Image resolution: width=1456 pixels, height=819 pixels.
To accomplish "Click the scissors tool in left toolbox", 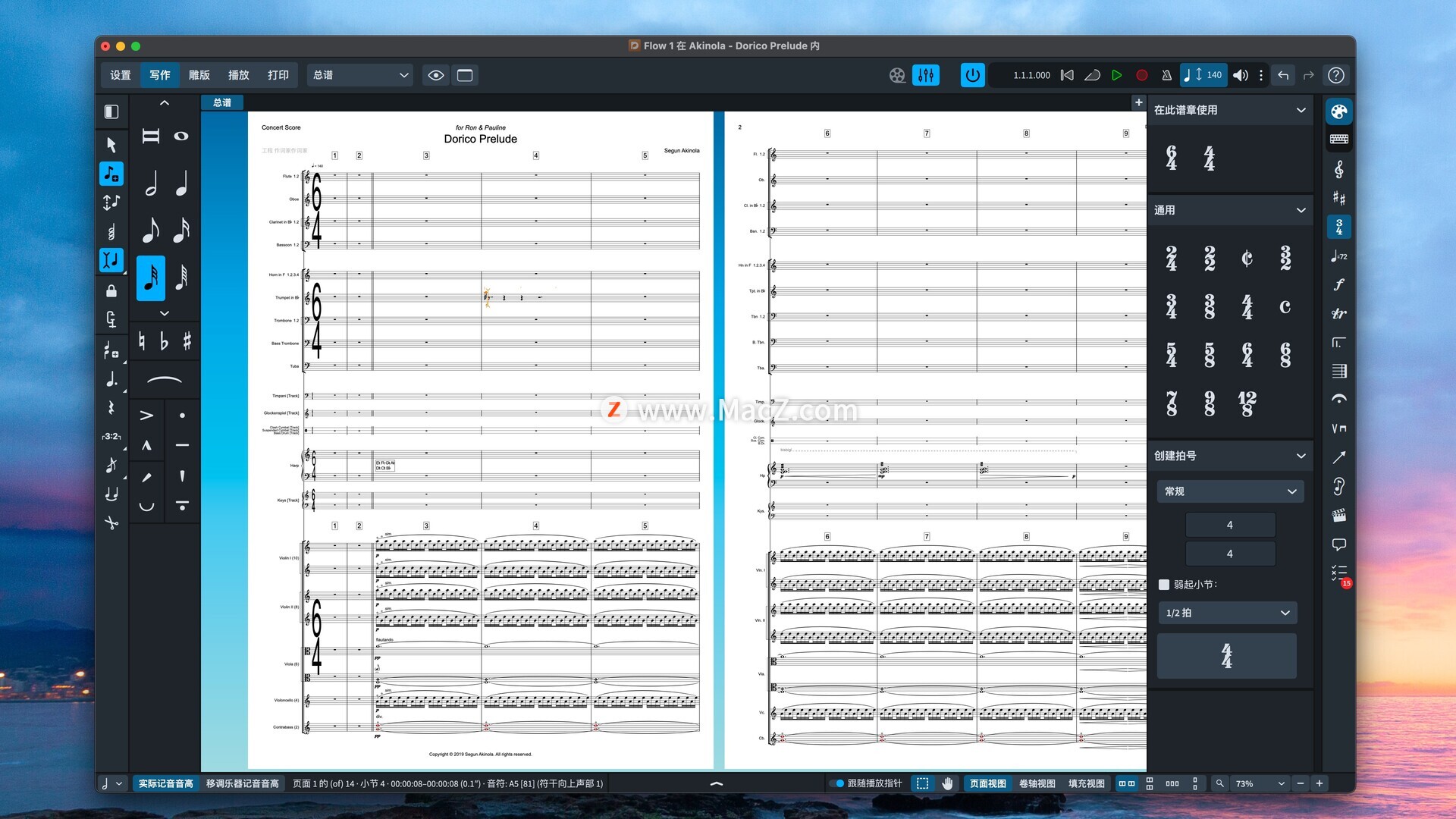I will 111,522.
